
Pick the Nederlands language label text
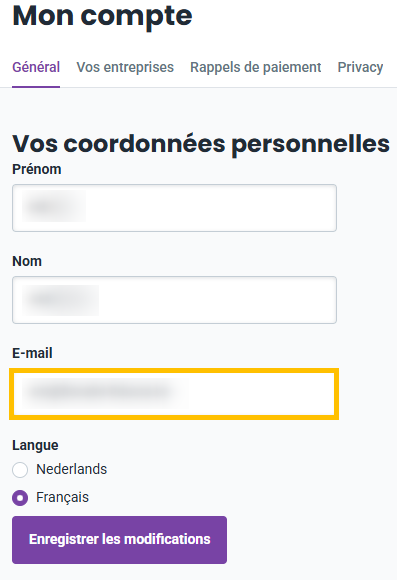coord(71,469)
